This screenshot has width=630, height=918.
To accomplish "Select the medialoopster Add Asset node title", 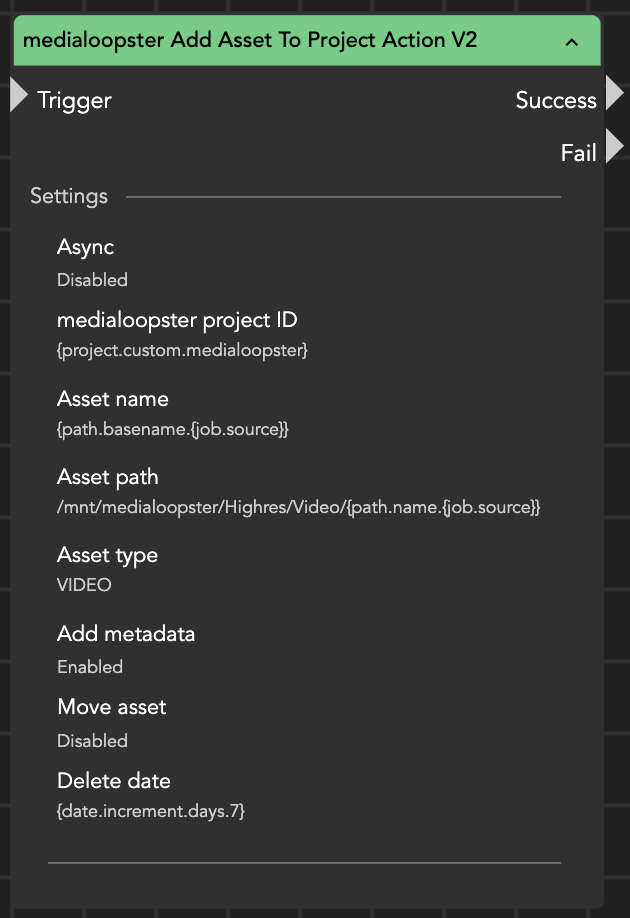I will pyautogui.click(x=250, y=41).
